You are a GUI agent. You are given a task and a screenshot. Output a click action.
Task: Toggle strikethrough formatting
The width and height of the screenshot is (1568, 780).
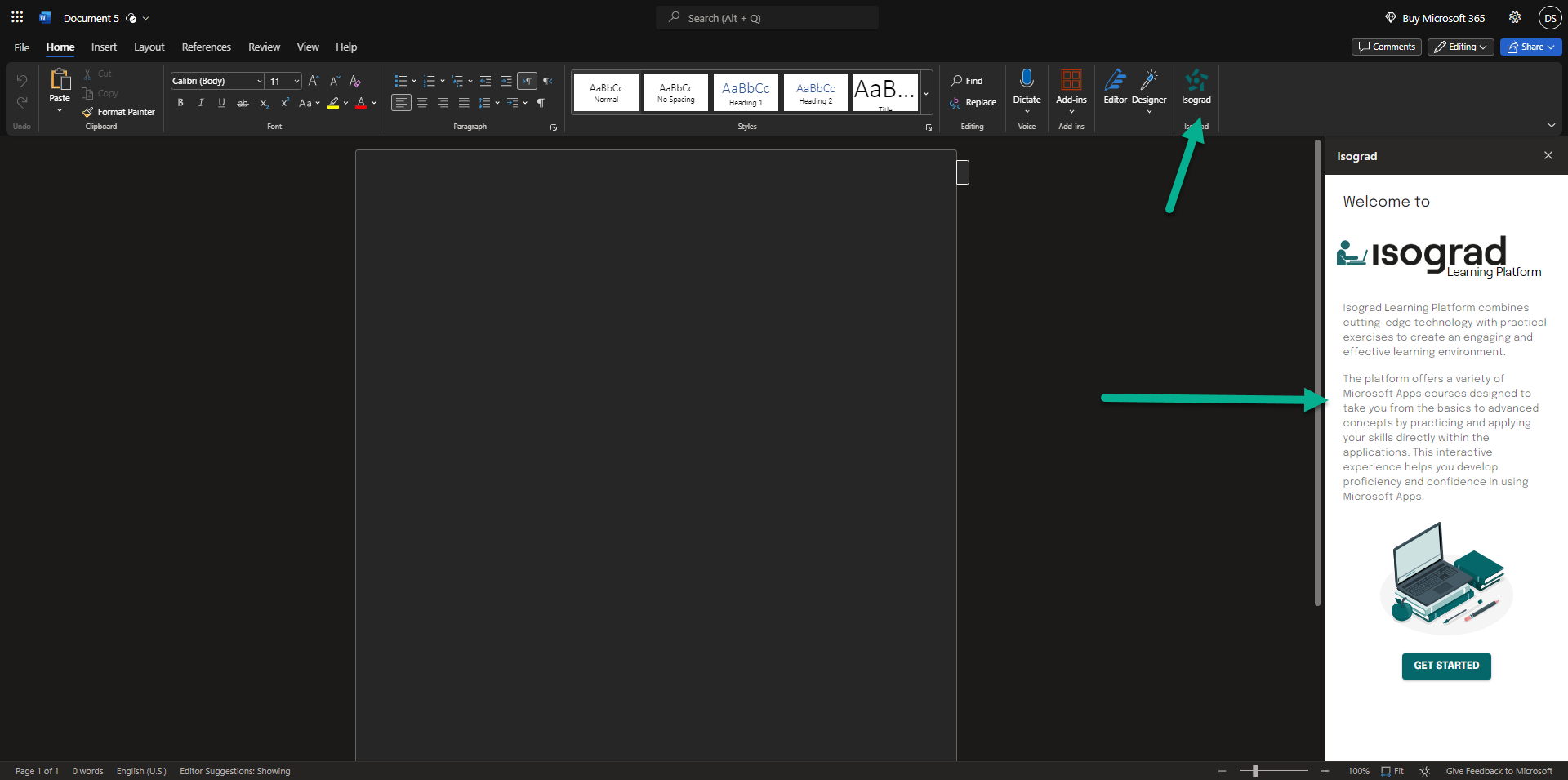(243, 103)
